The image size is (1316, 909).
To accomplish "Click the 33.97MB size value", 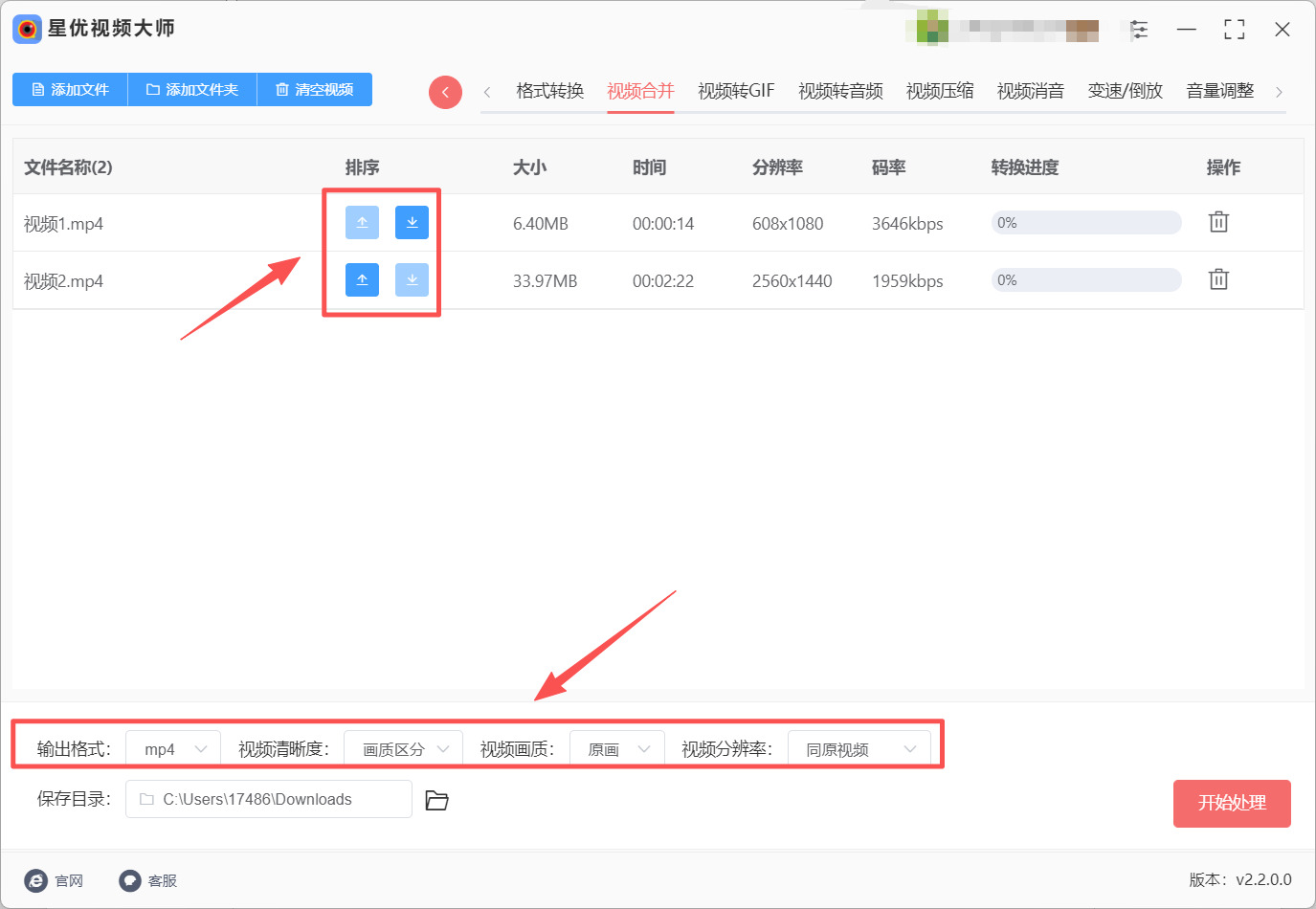I will click(545, 281).
